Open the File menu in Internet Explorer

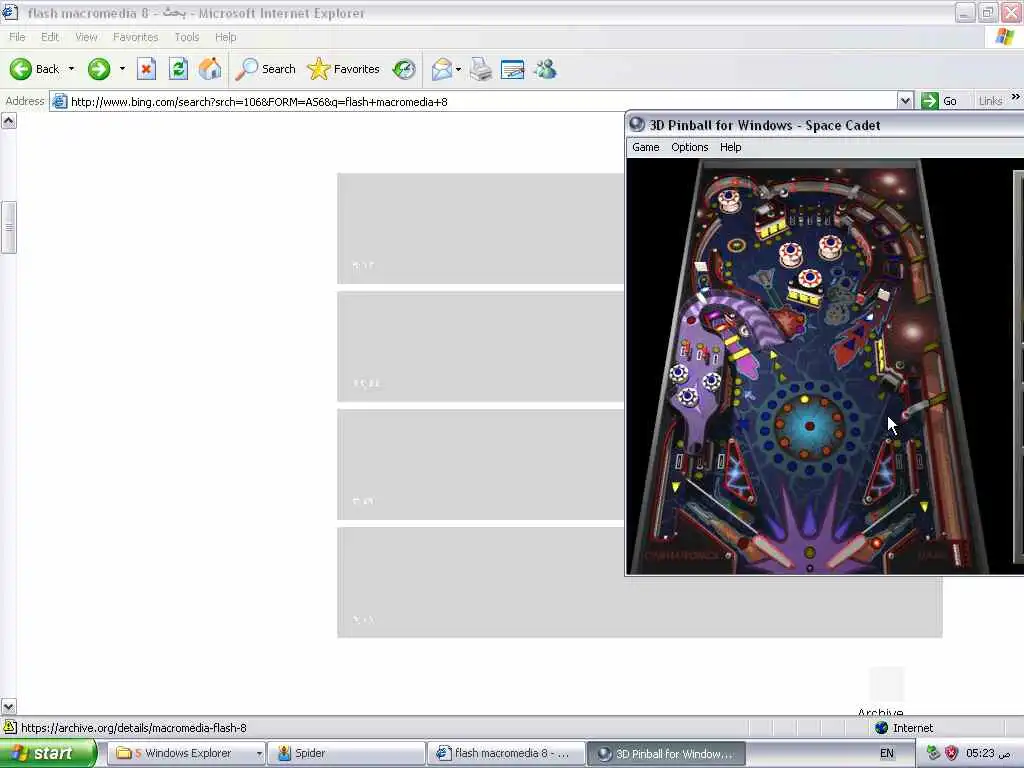(x=18, y=37)
